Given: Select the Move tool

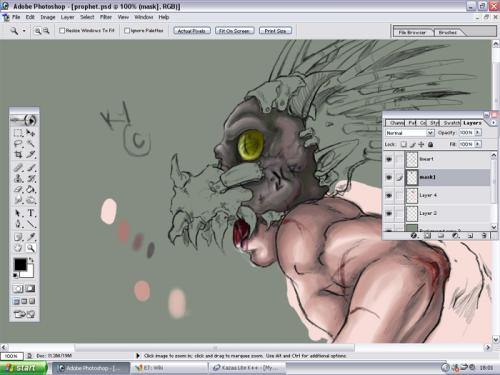Looking at the screenshot, I should 31,133.
